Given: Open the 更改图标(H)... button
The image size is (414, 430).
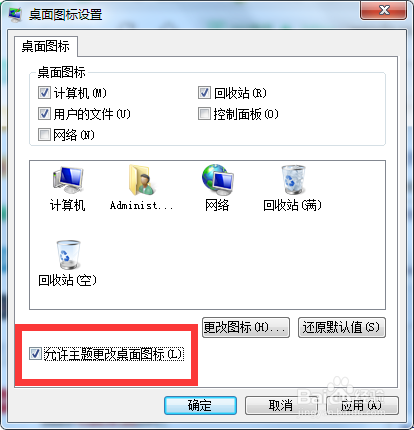Looking at the screenshot, I should coord(246,328).
